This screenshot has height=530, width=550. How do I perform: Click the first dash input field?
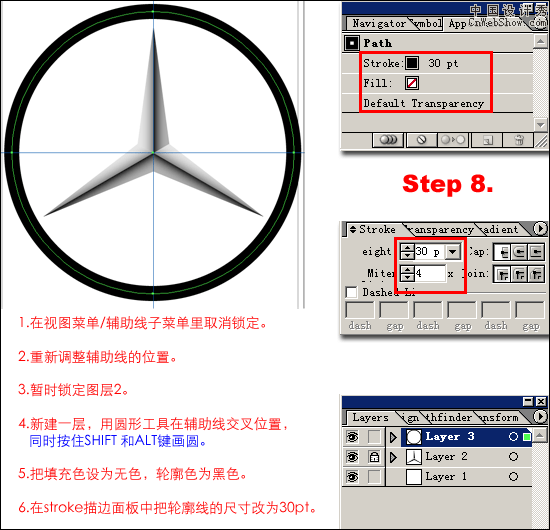[x=360, y=310]
